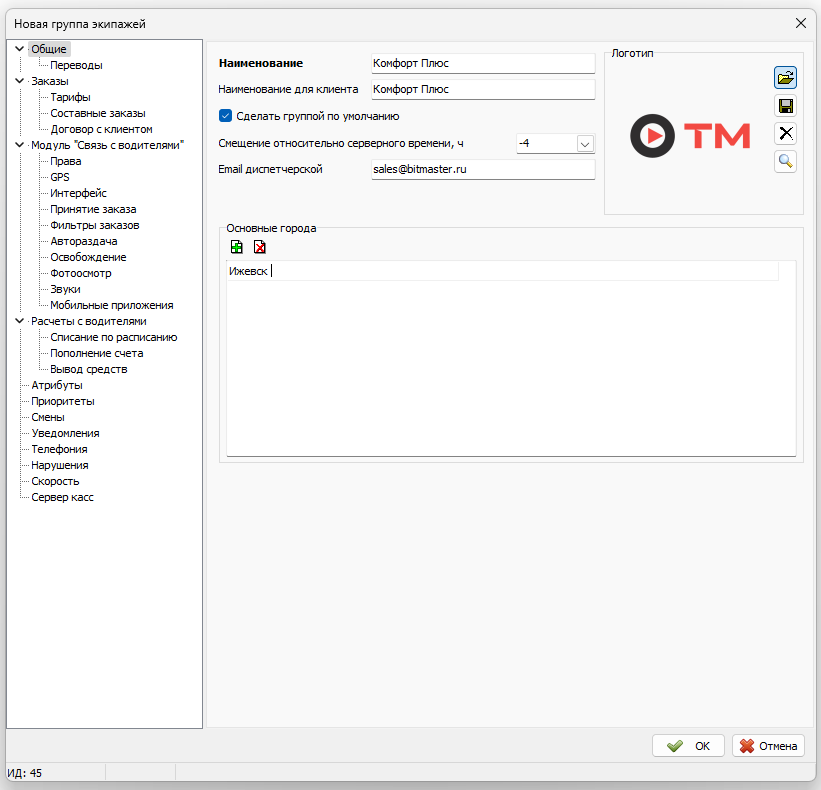Open logo file with folder icon
This screenshot has width=821, height=790.
tap(785, 78)
